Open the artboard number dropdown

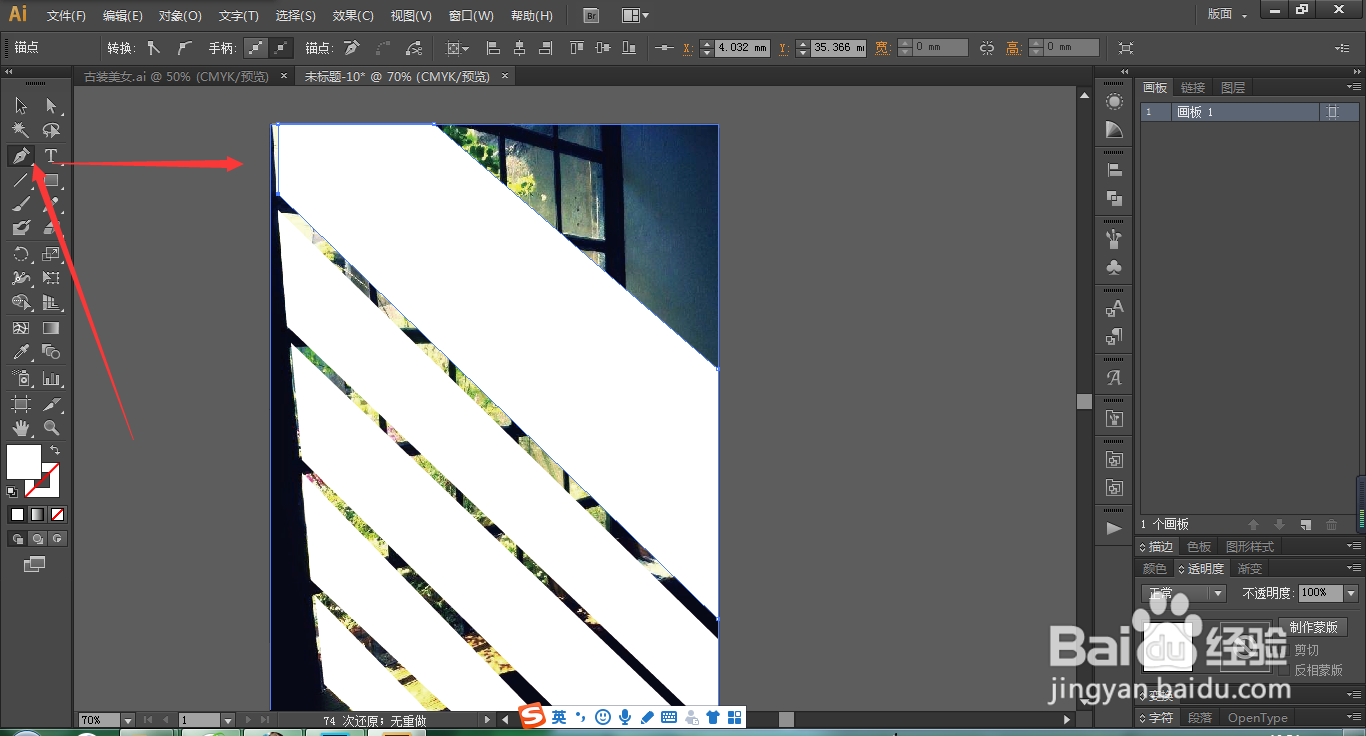(228, 720)
